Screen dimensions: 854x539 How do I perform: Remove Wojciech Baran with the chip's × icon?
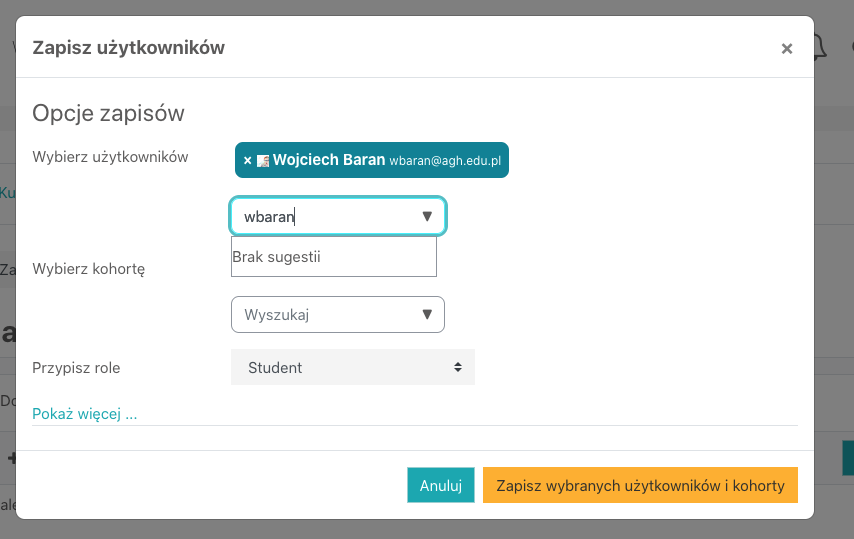pos(247,160)
